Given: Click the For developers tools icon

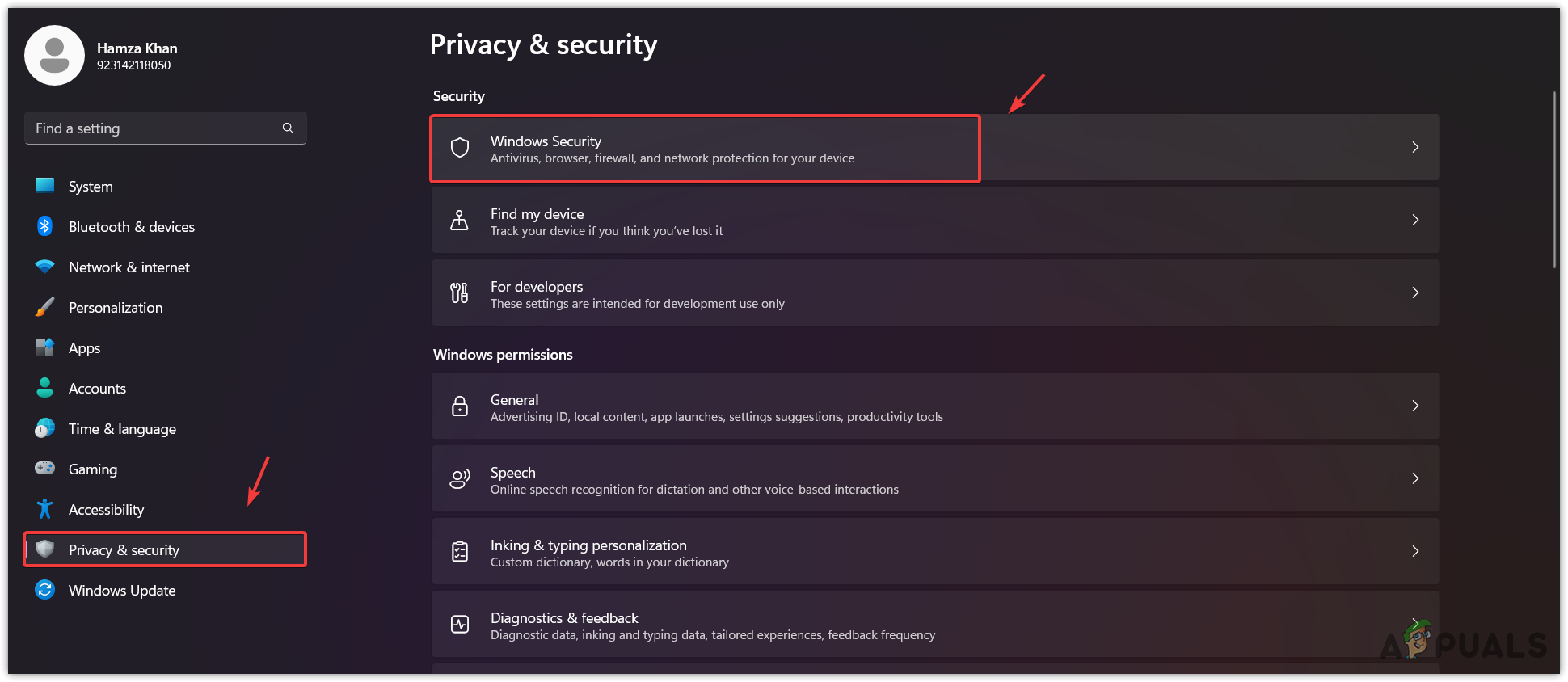Looking at the screenshot, I should coord(459,293).
